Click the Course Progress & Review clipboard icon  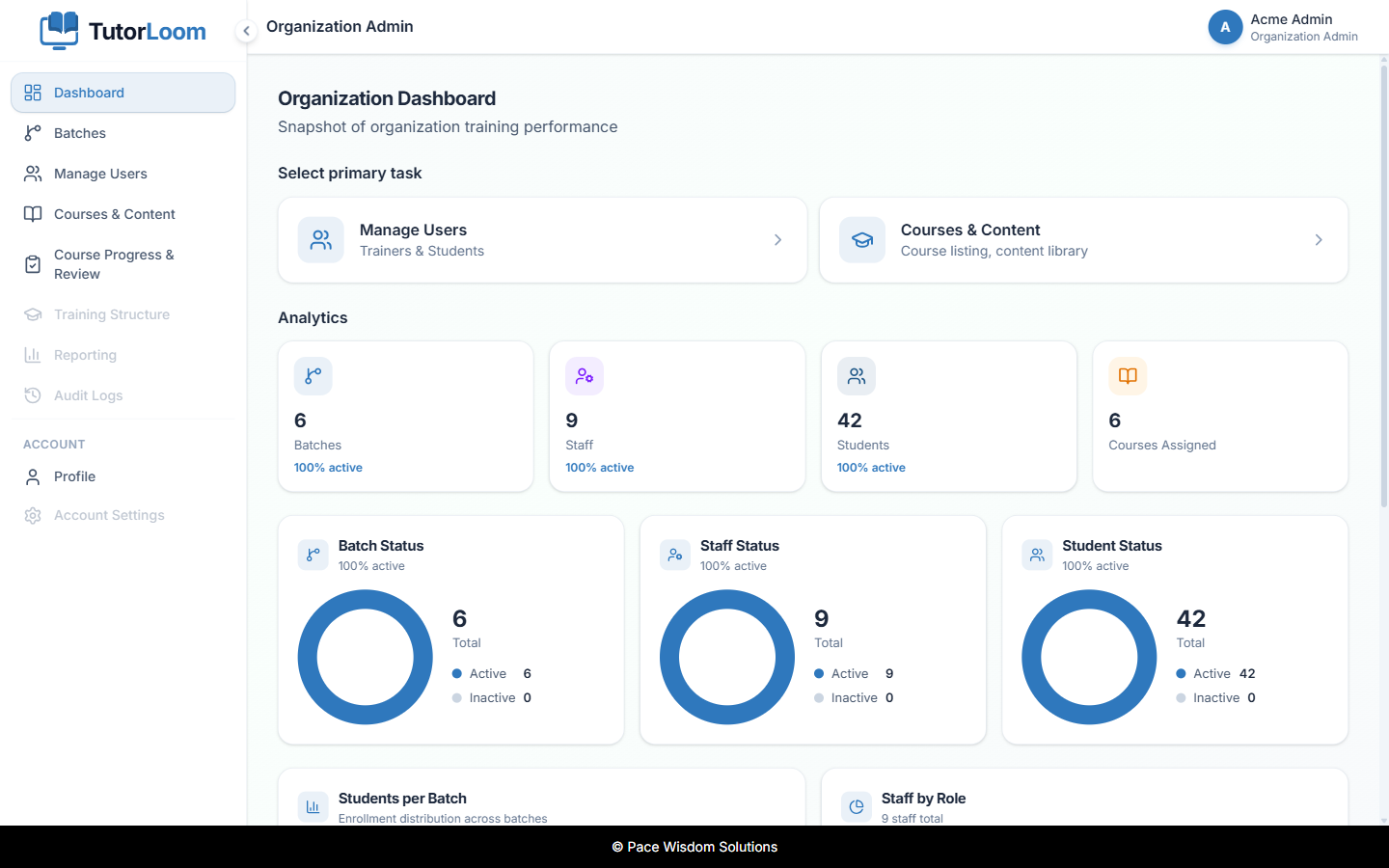coord(33,264)
